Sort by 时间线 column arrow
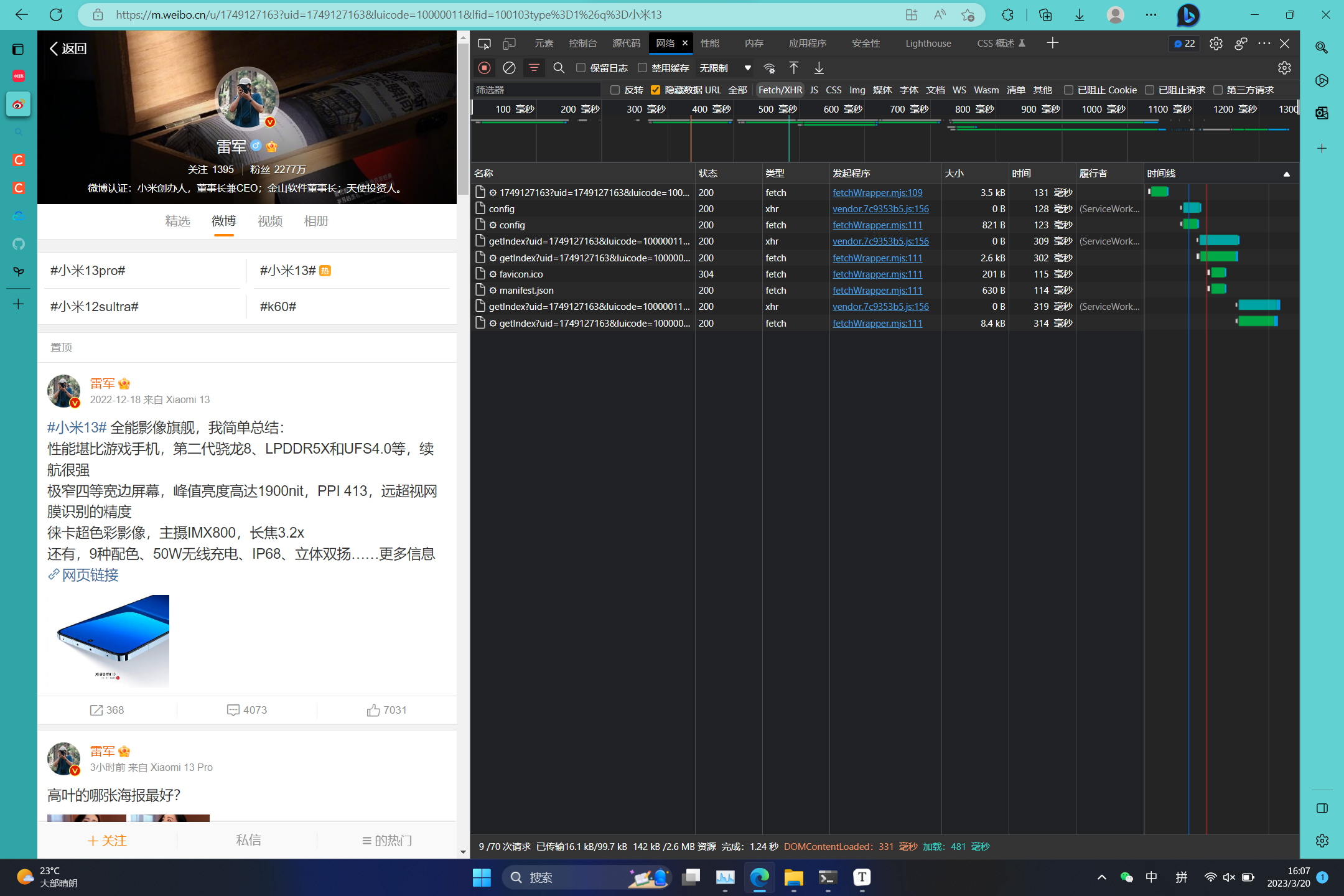Screen dimensions: 1344x896 point(1286,174)
